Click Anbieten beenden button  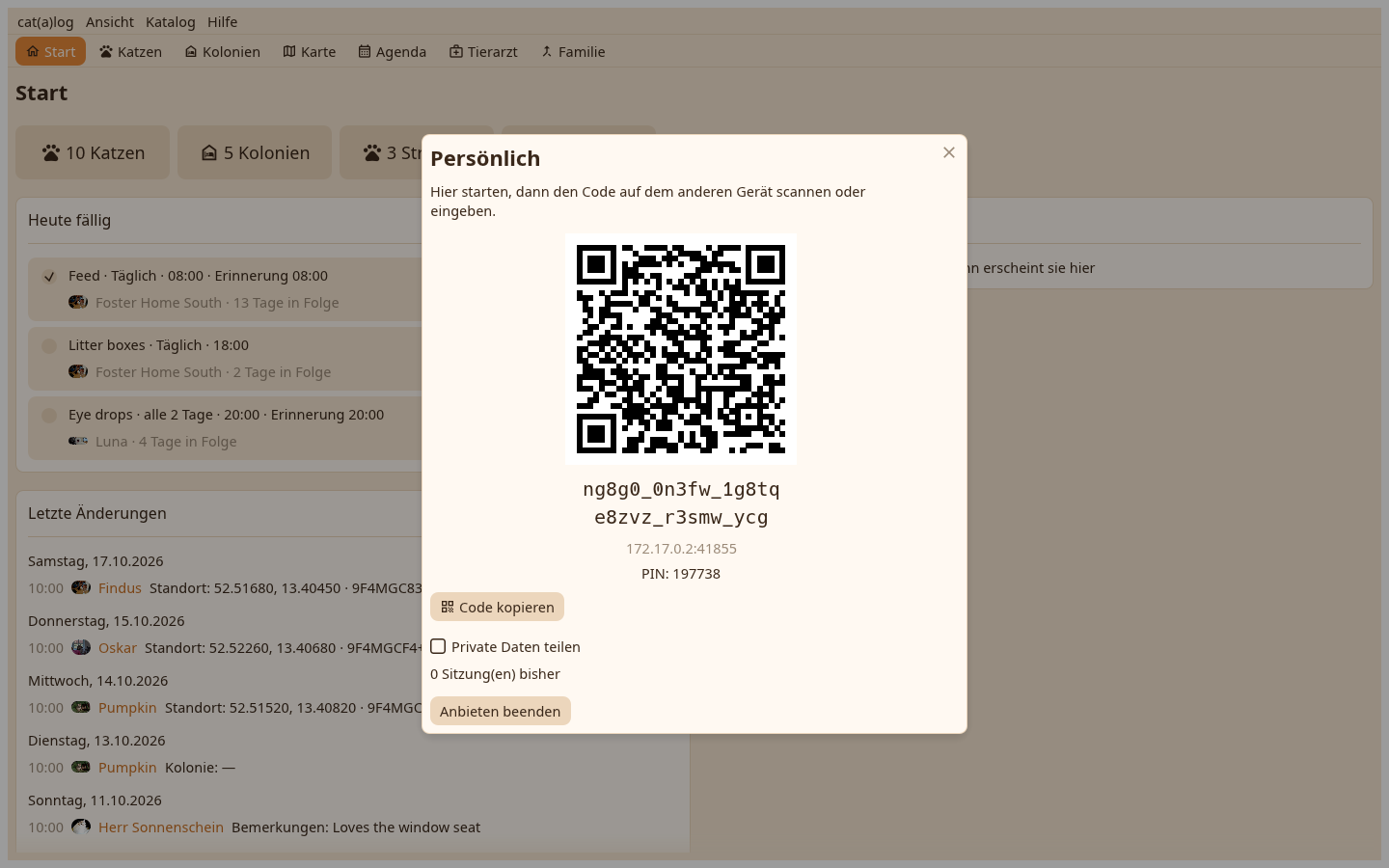(500, 711)
